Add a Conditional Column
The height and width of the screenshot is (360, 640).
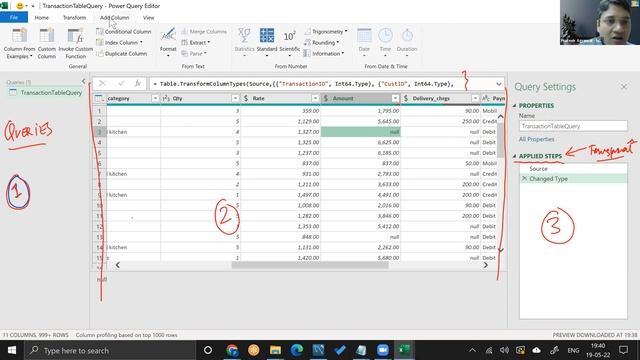pos(124,31)
